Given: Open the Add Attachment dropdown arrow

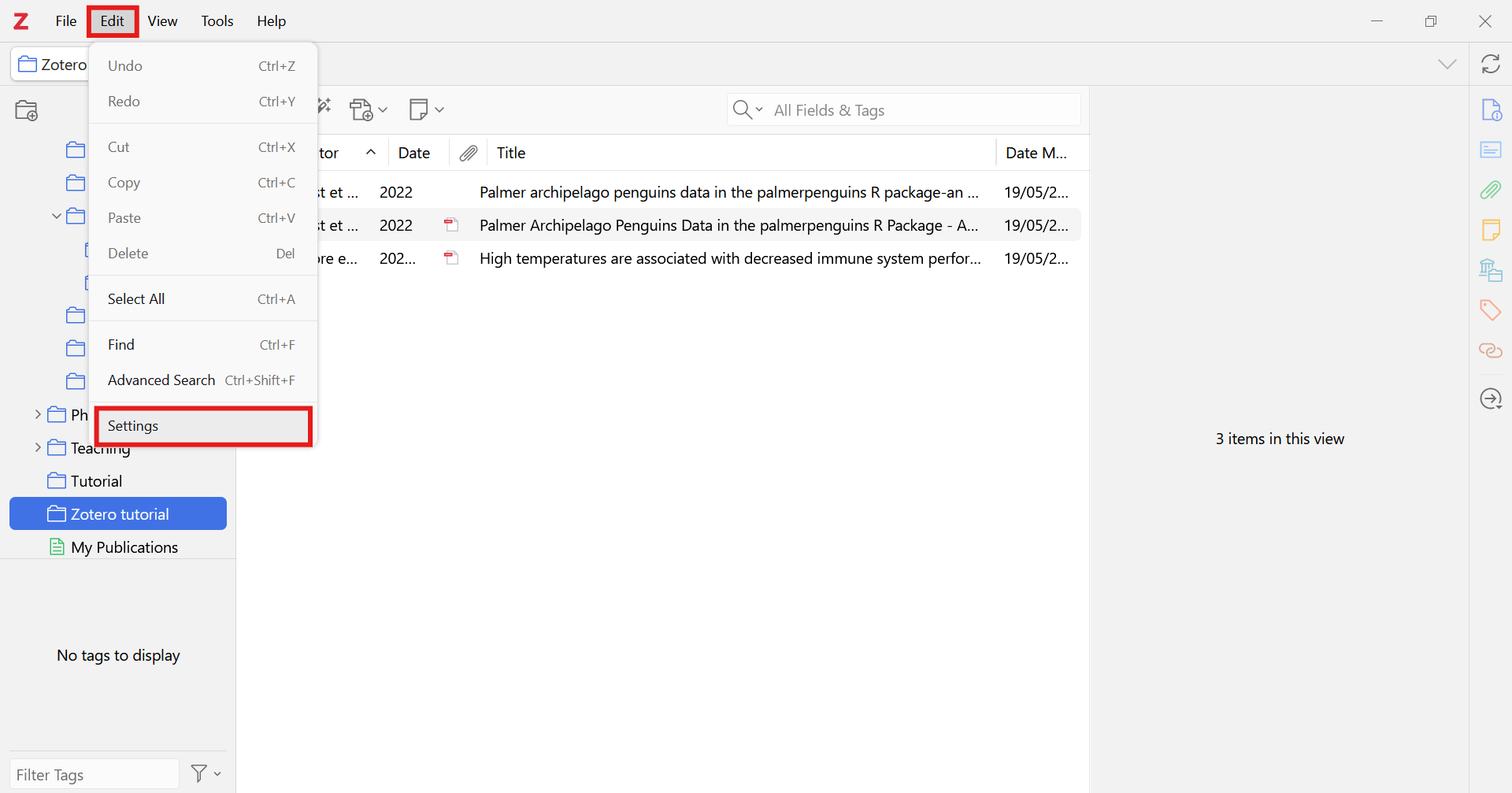Looking at the screenshot, I should (x=383, y=109).
